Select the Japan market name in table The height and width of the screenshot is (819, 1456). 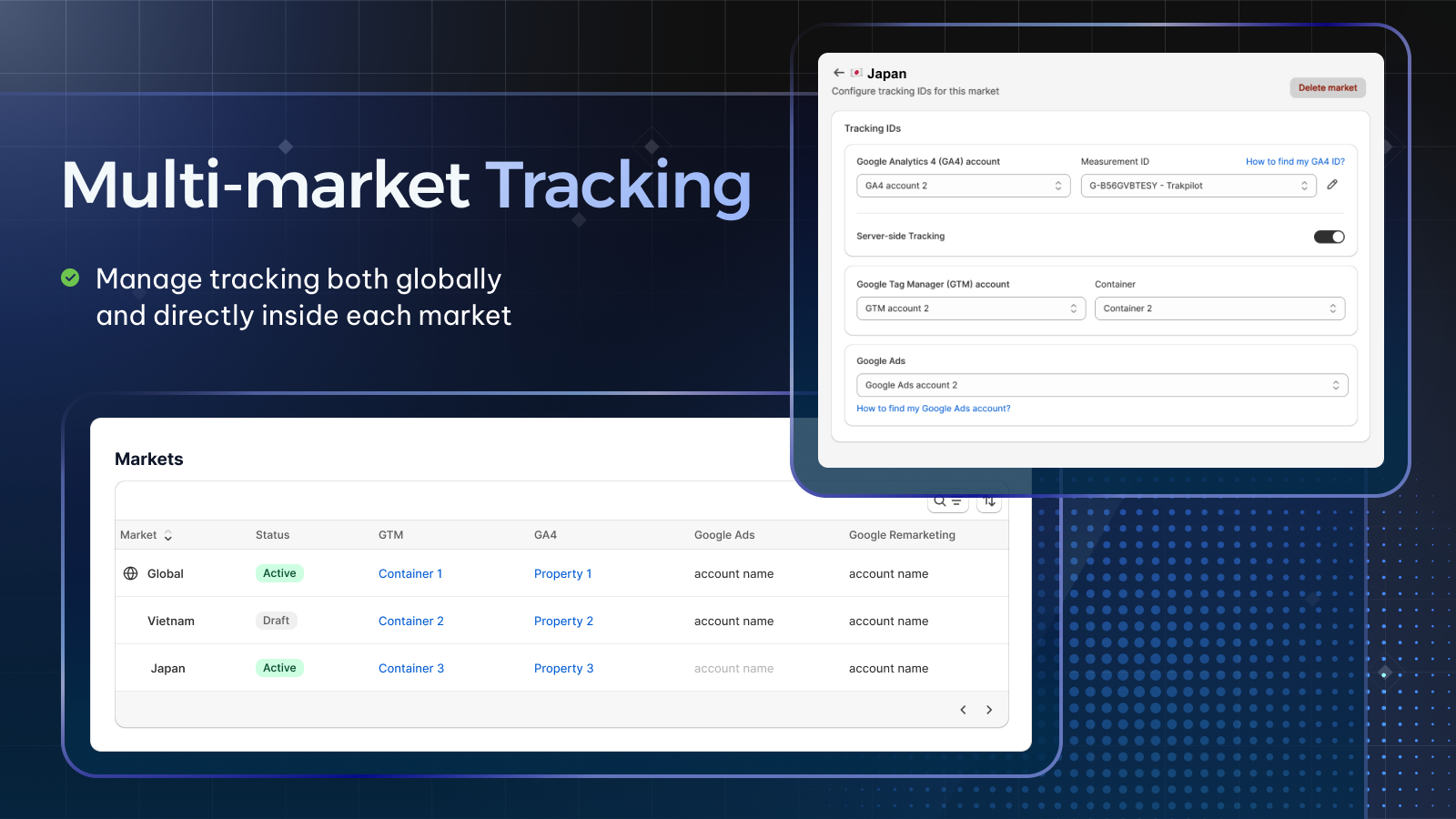(167, 669)
